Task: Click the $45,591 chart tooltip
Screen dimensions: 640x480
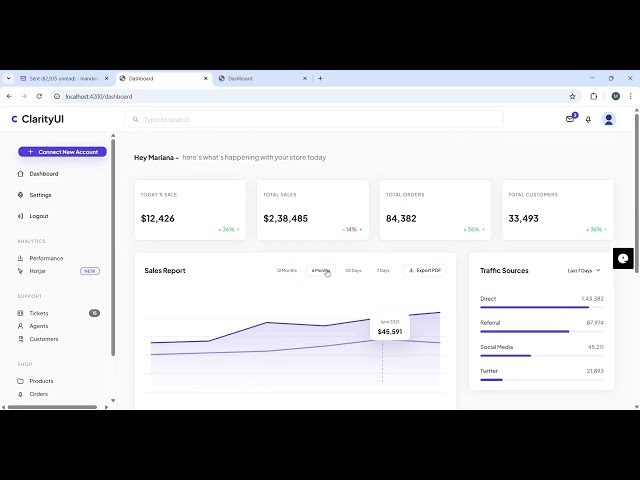Action: point(390,327)
